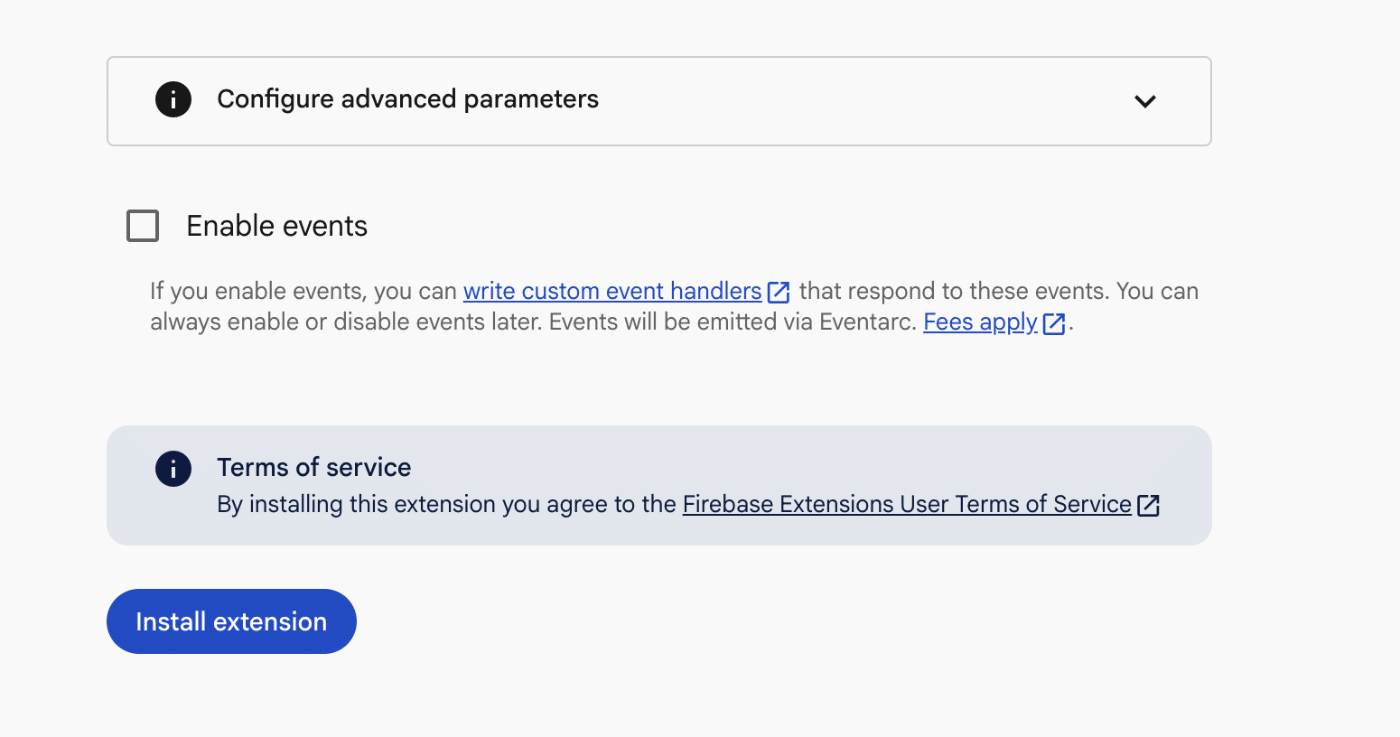Enable the Enable events checkbox
This screenshot has height=737, width=1400.
tap(143, 226)
